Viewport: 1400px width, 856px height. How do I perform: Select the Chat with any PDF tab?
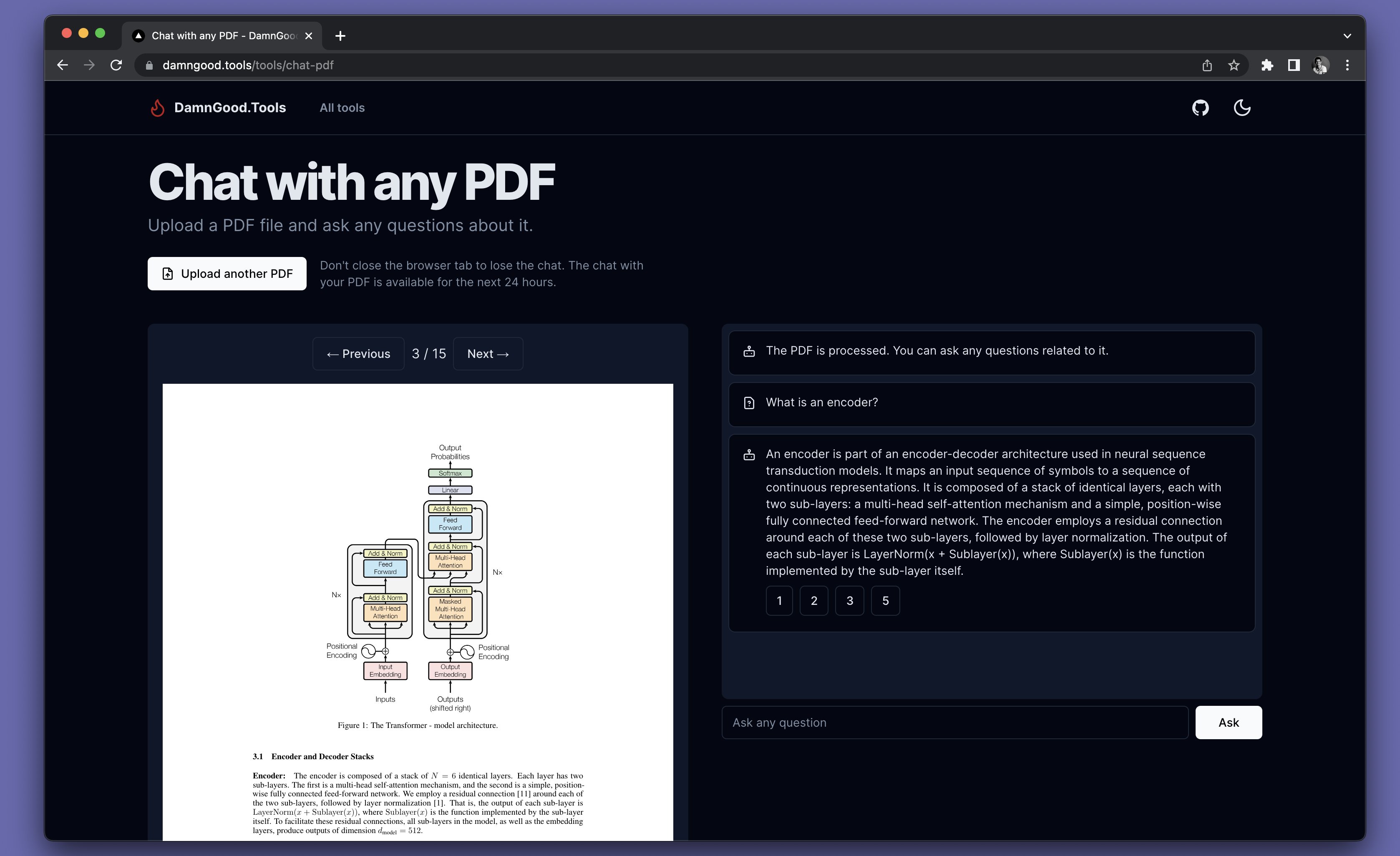[222, 36]
